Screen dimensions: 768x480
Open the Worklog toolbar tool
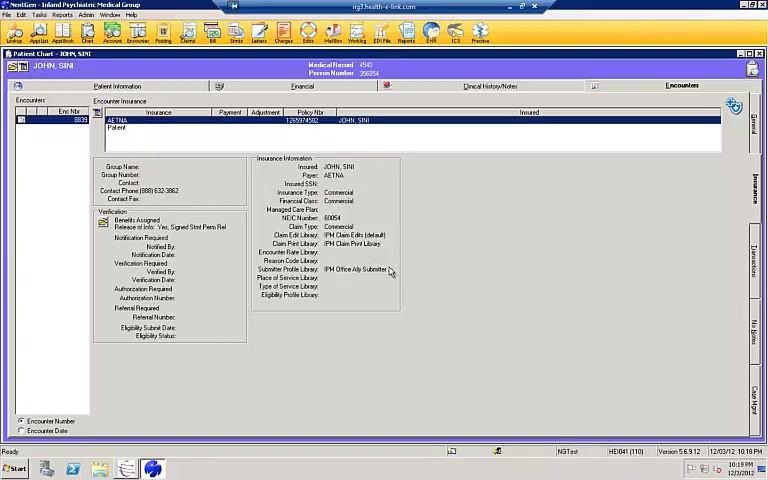tap(357, 33)
